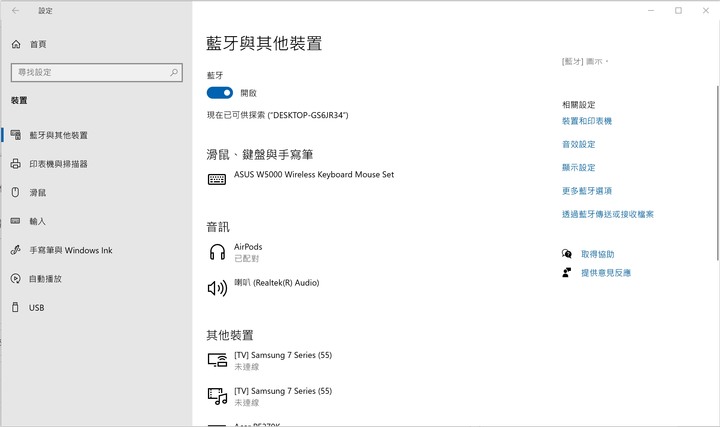Viewport: 720px width, 427px height.
Task: Click the speaker icon for Realtek Audio
Action: point(217,288)
